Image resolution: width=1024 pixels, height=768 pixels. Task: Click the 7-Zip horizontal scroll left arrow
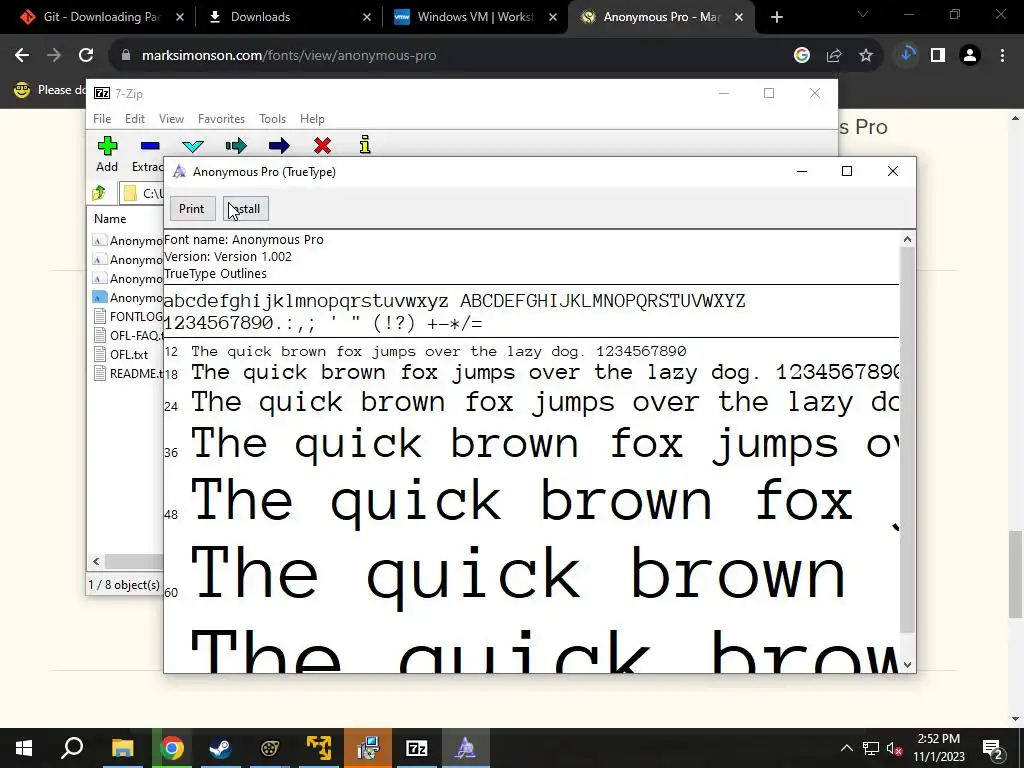[96, 561]
